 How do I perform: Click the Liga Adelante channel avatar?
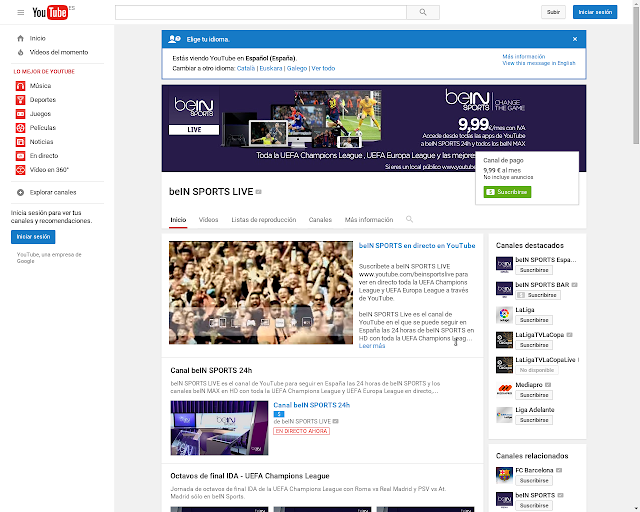[504, 415]
